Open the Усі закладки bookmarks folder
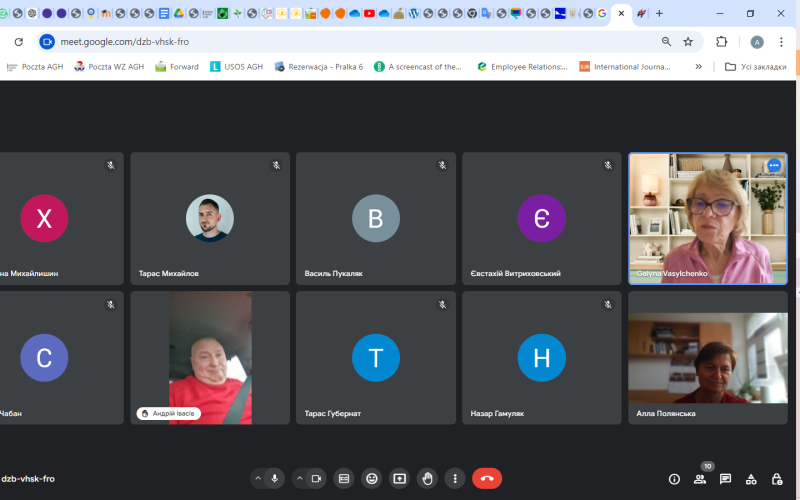This screenshot has width=800, height=500. pyautogui.click(x=756, y=67)
